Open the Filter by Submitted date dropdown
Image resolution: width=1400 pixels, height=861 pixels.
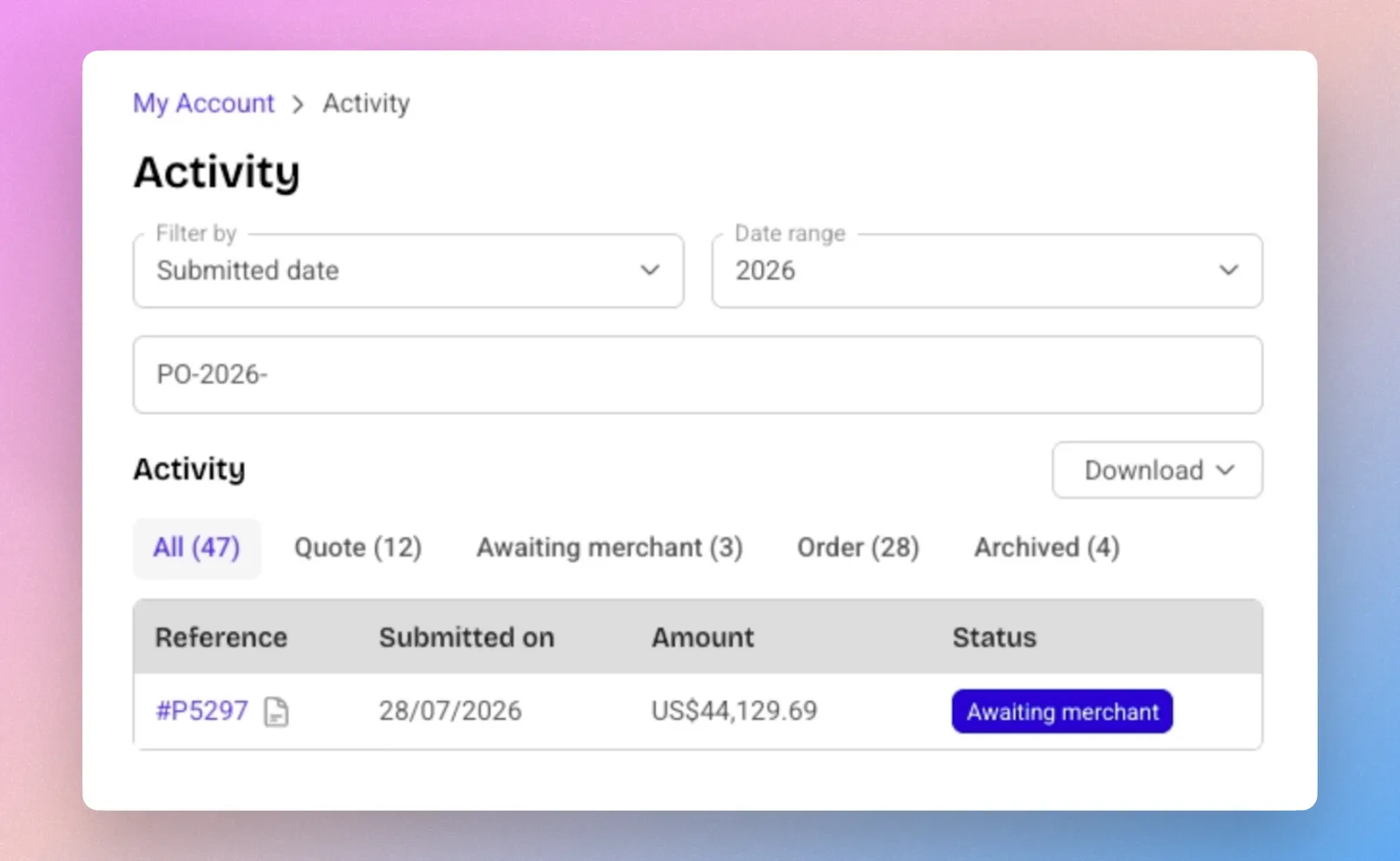click(408, 270)
